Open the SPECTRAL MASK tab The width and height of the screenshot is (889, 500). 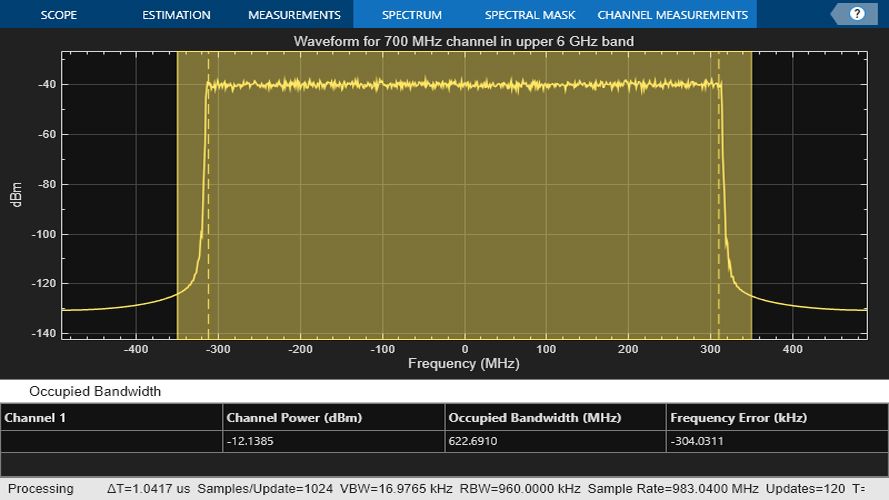pos(530,15)
